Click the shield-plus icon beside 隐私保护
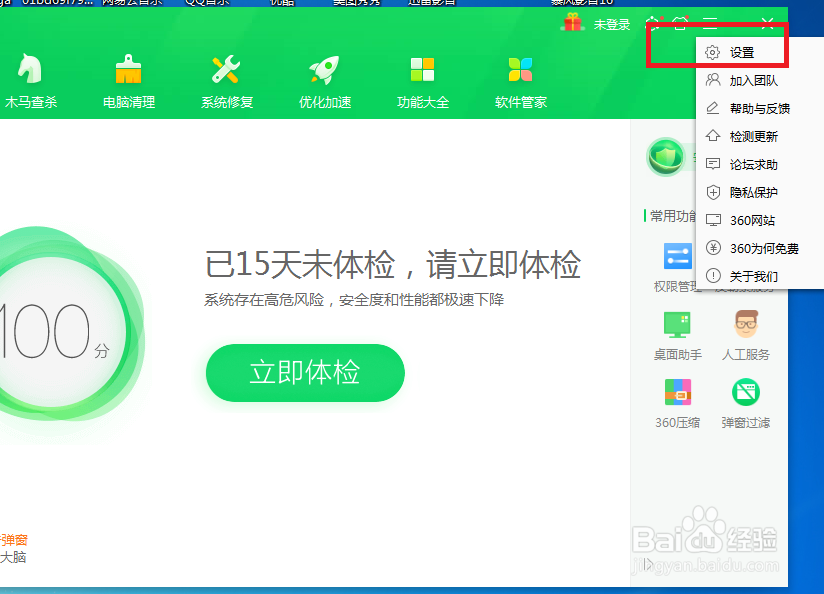The height and width of the screenshot is (594, 824). tap(713, 192)
